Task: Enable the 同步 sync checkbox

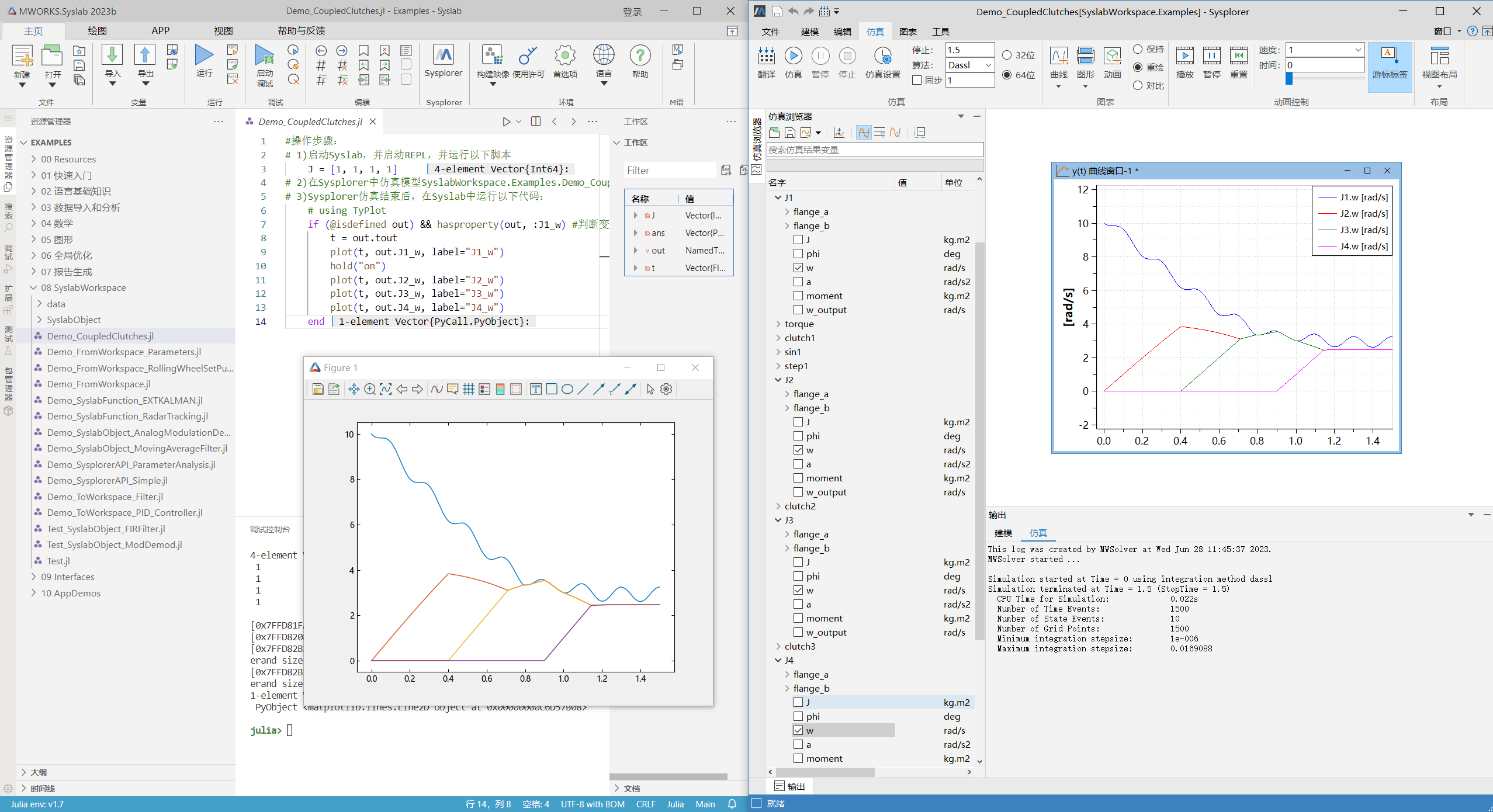Action: (x=917, y=81)
